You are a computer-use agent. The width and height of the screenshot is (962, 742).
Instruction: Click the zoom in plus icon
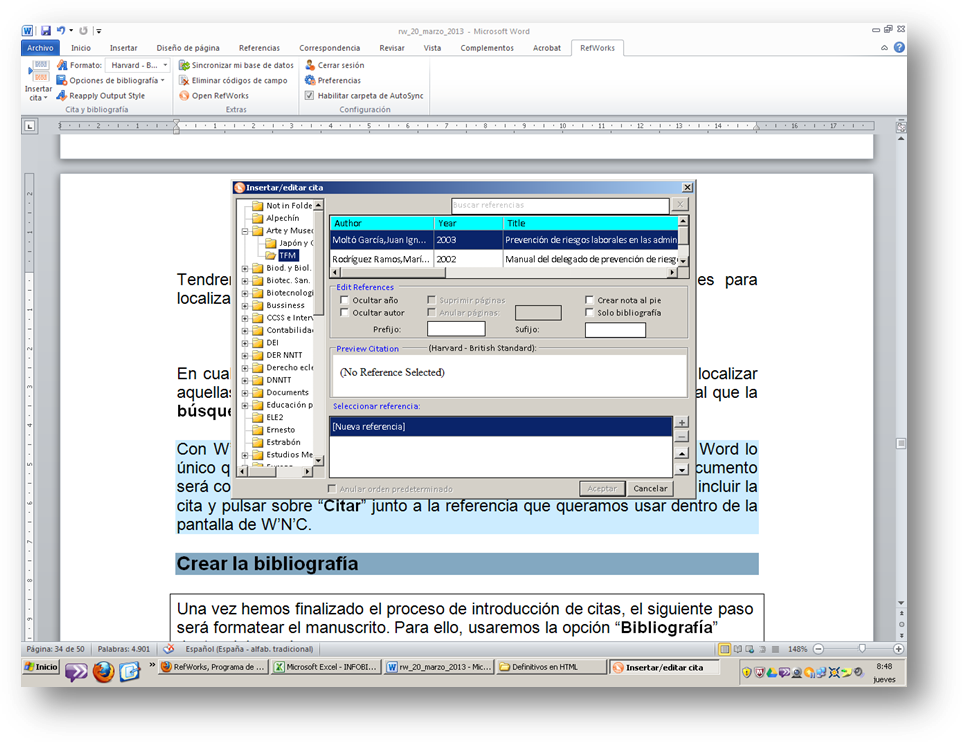[898, 649]
